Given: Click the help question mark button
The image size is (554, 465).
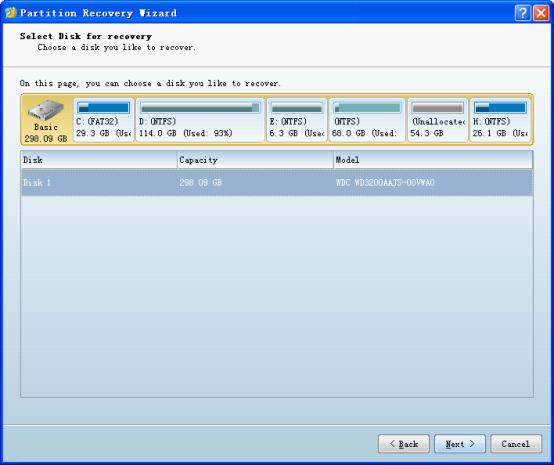Looking at the screenshot, I should [523, 13].
